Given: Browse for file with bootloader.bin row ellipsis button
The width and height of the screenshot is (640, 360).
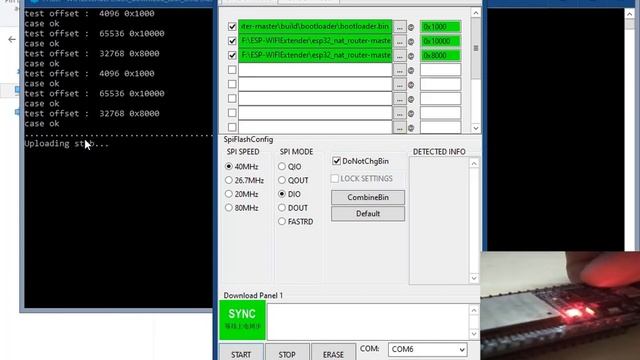Looking at the screenshot, I should pos(400,27).
